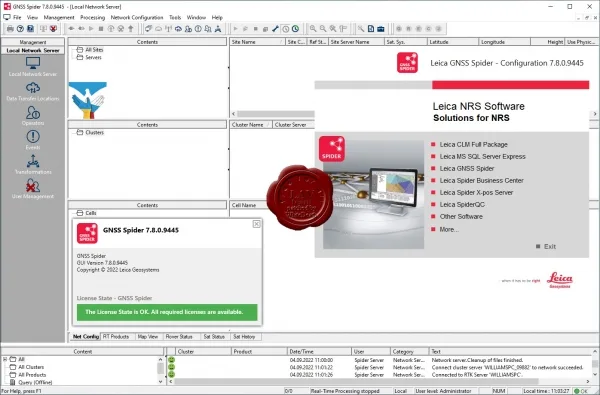This screenshot has height=395, width=600.
Task: Open the Operators sidebar icon
Action: pyautogui.click(x=33, y=112)
